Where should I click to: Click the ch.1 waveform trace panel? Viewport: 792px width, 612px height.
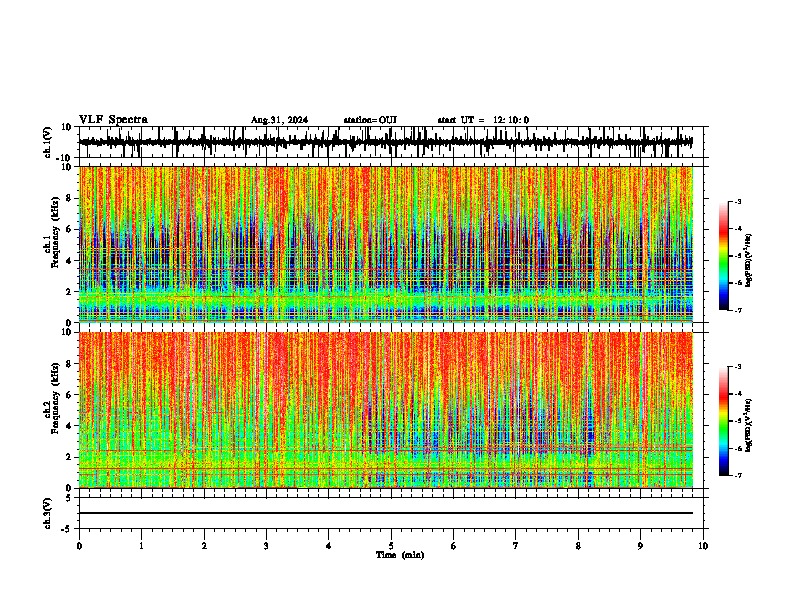tap(391, 142)
